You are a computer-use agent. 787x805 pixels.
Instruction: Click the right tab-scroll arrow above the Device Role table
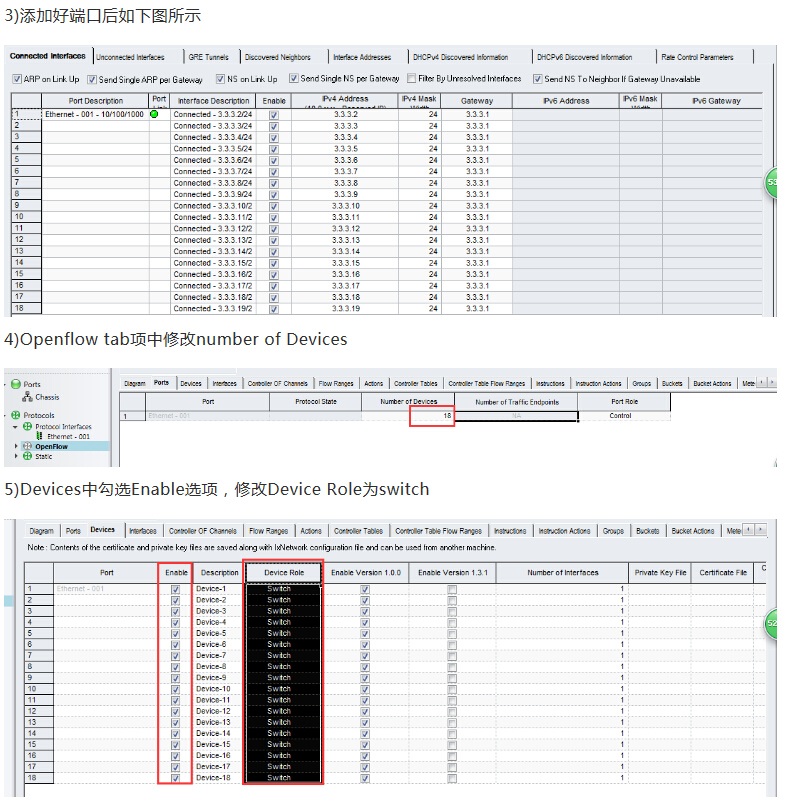760,529
